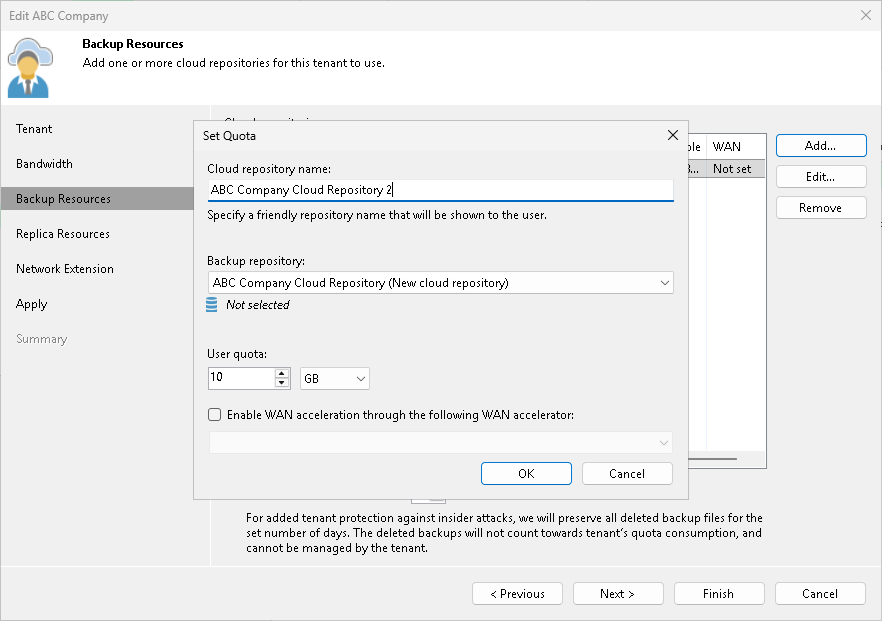Click the Cloud repository name text field
Viewport: 882px width, 621px height.
coord(440,189)
